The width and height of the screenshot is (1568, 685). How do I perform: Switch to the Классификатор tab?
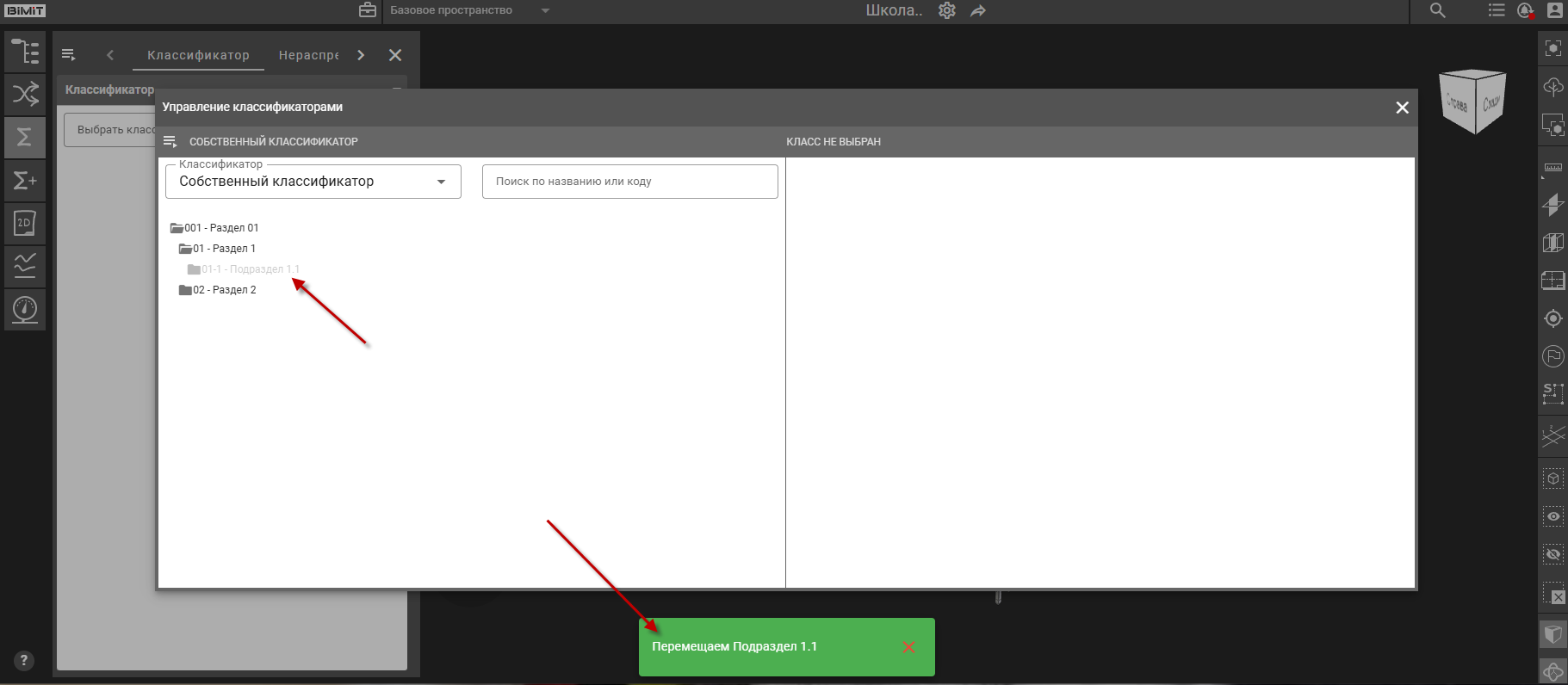coord(198,55)
